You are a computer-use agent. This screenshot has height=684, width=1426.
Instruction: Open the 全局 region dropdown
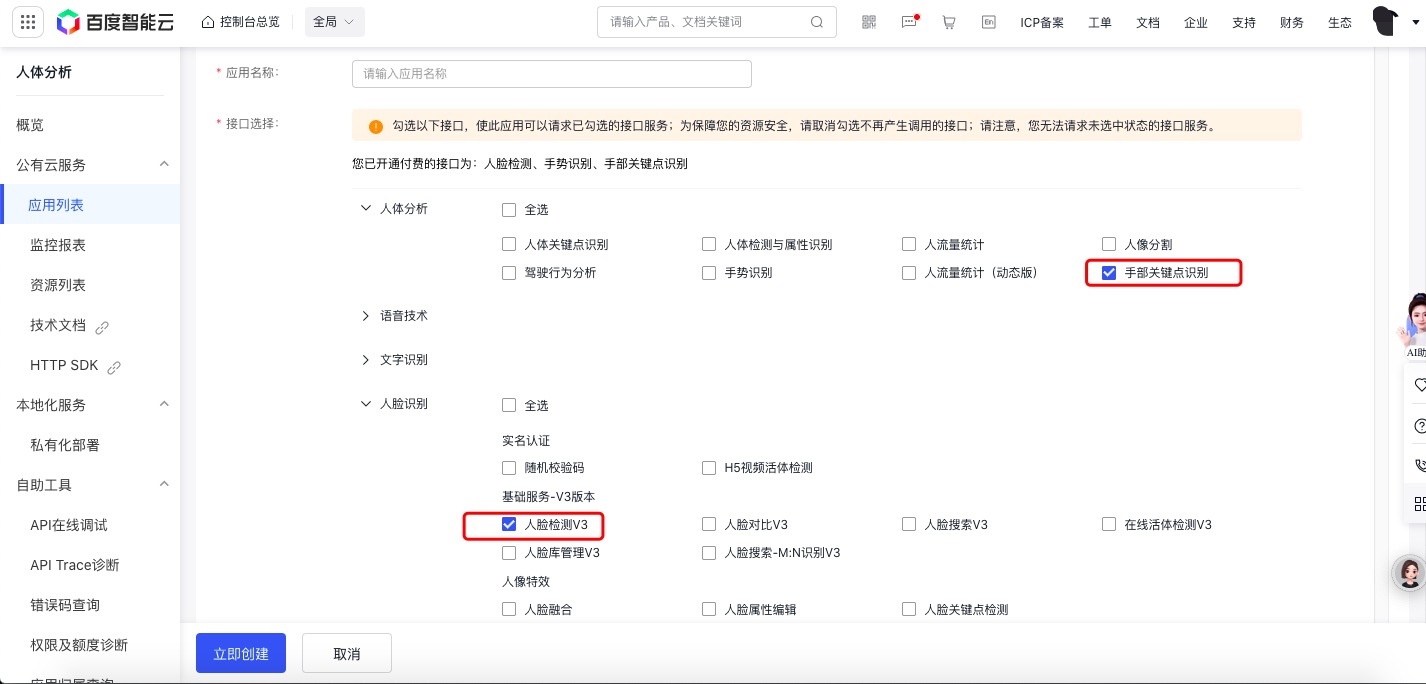click(x=334, y=21)
